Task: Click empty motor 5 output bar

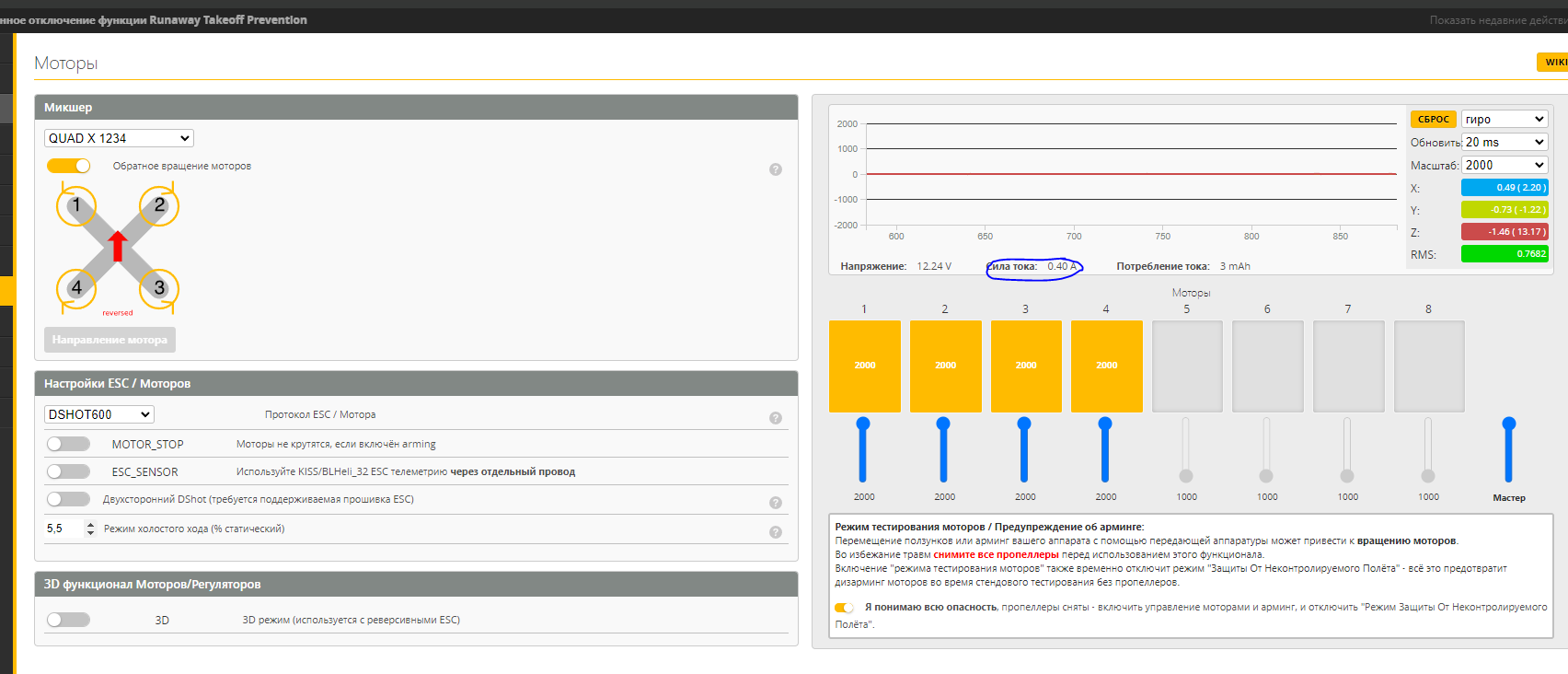Action: [1188, 366]
